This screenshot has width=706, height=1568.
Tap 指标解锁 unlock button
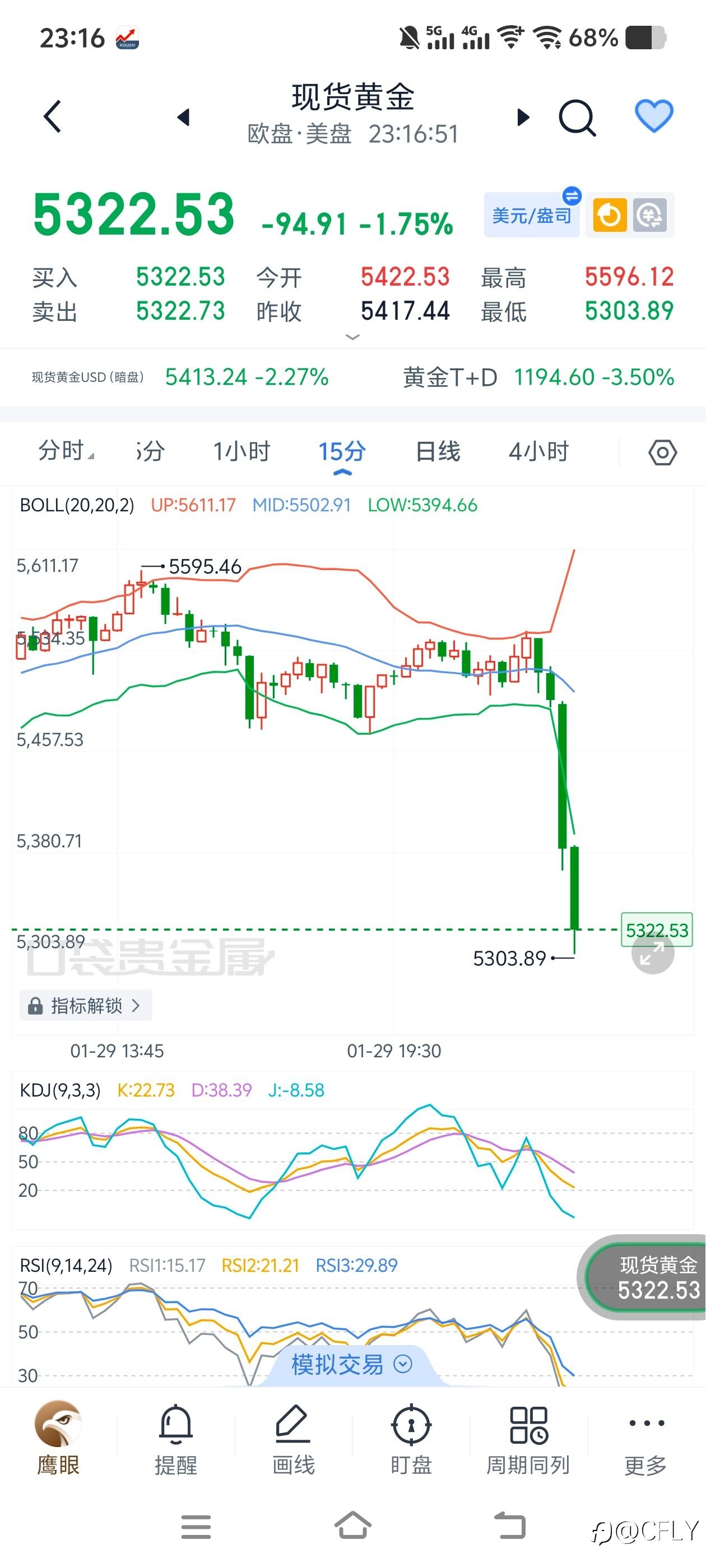pyautogui.click(x=86, y=1006)
